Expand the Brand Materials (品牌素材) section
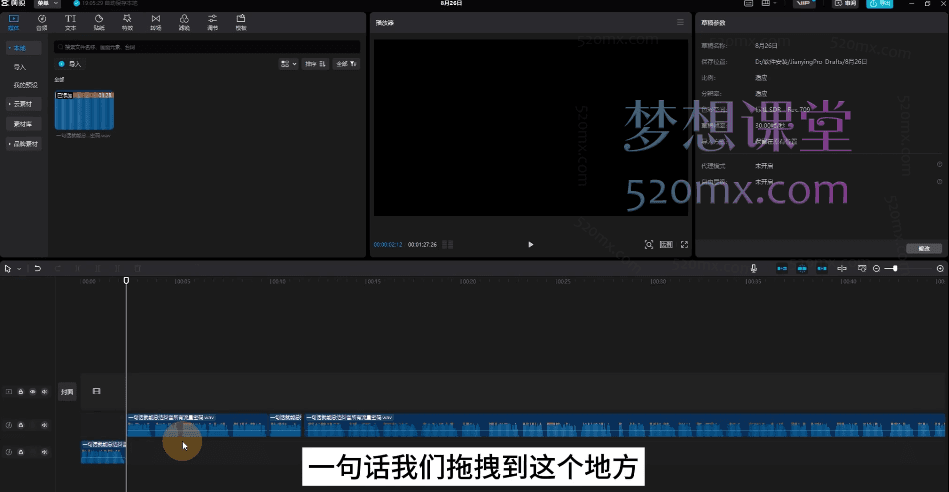Screen dimensions: 949x492 [23, 143]
